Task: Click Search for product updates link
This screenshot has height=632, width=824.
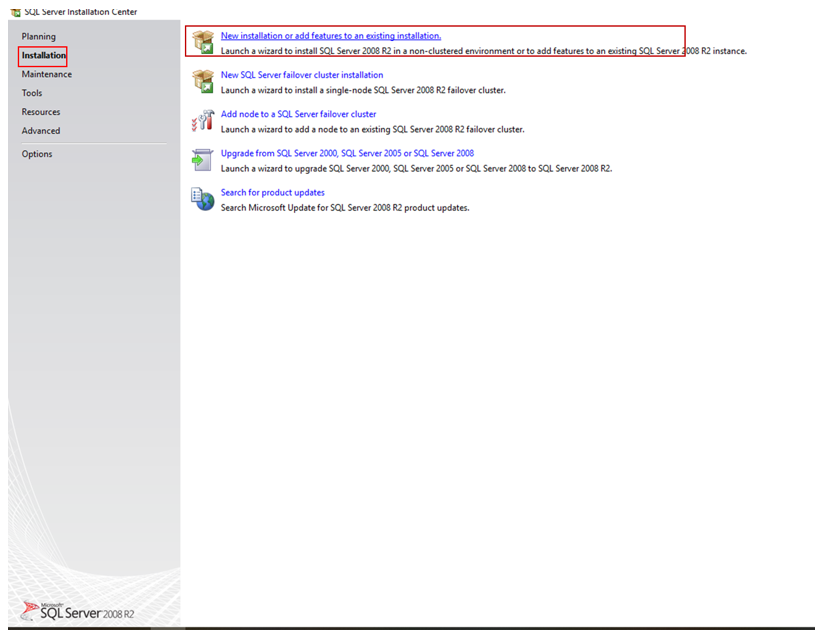Action: coord(273,192)
